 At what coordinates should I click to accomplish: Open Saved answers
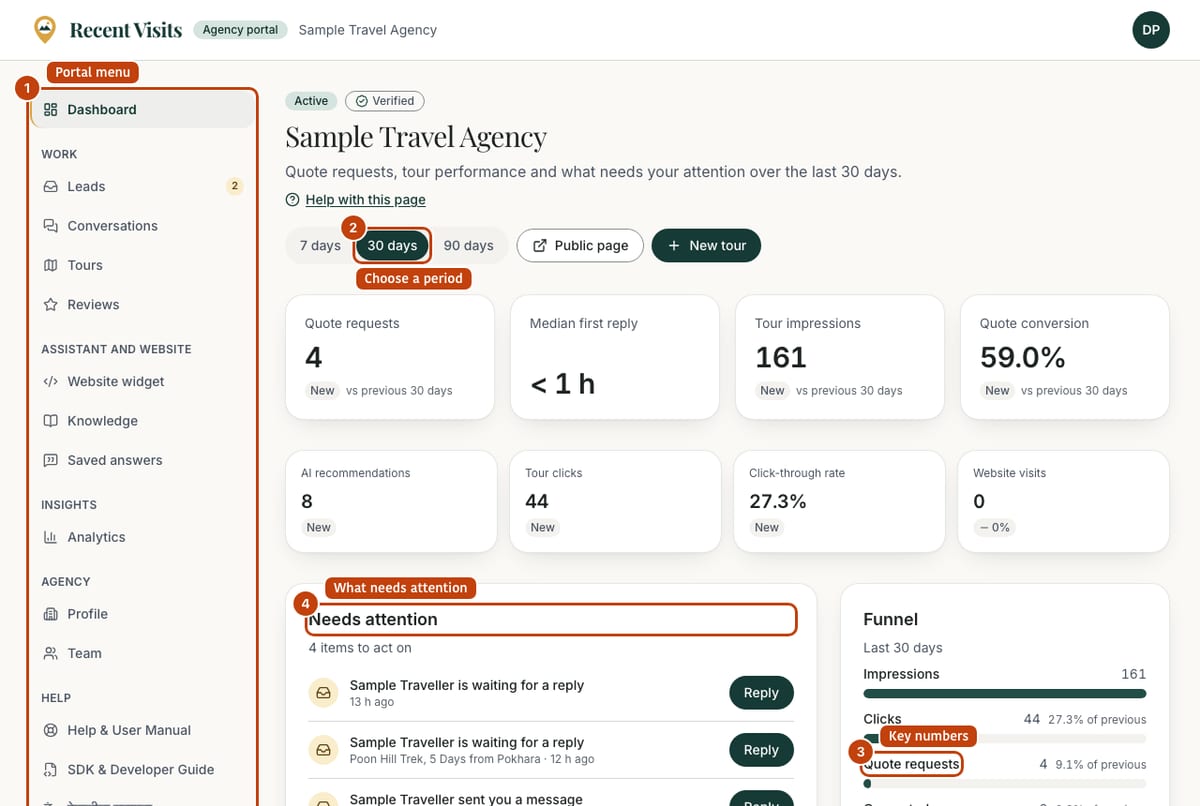pyautogui.click(x=142, y=461)
